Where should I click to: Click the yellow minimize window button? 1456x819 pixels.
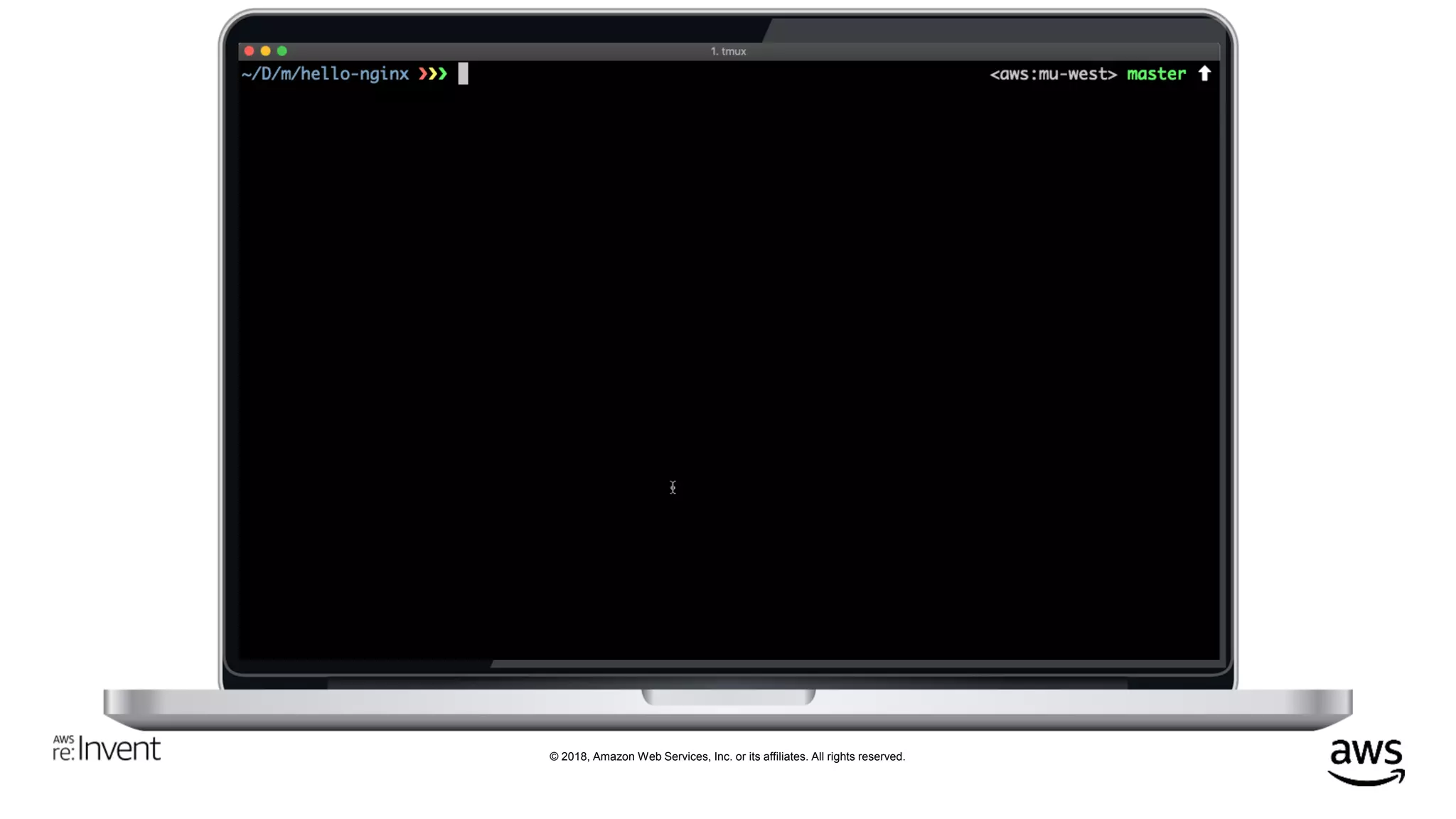click(x=266, y=51)
